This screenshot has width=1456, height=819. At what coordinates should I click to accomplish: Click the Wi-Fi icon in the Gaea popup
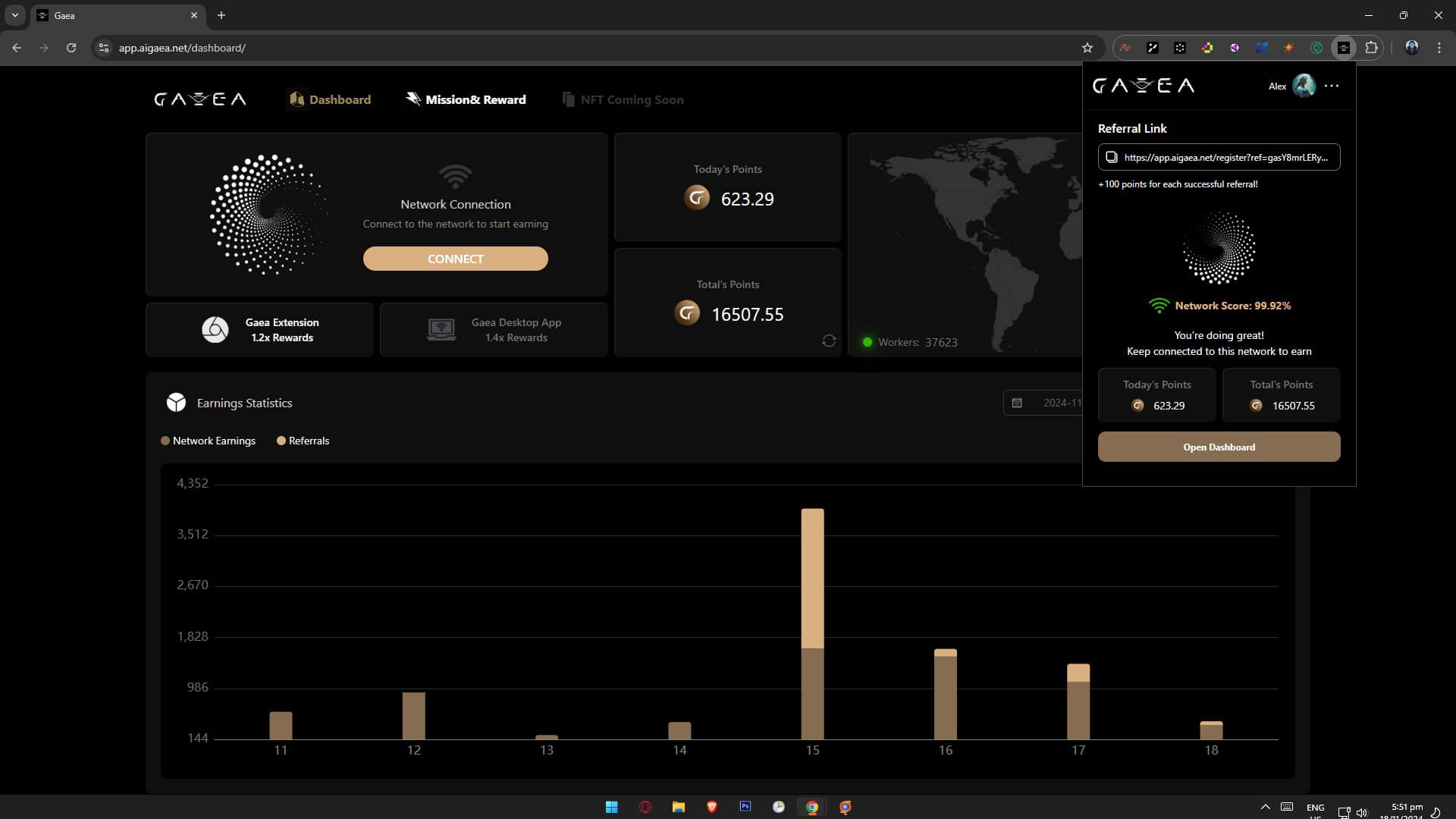click(1158, 306)
